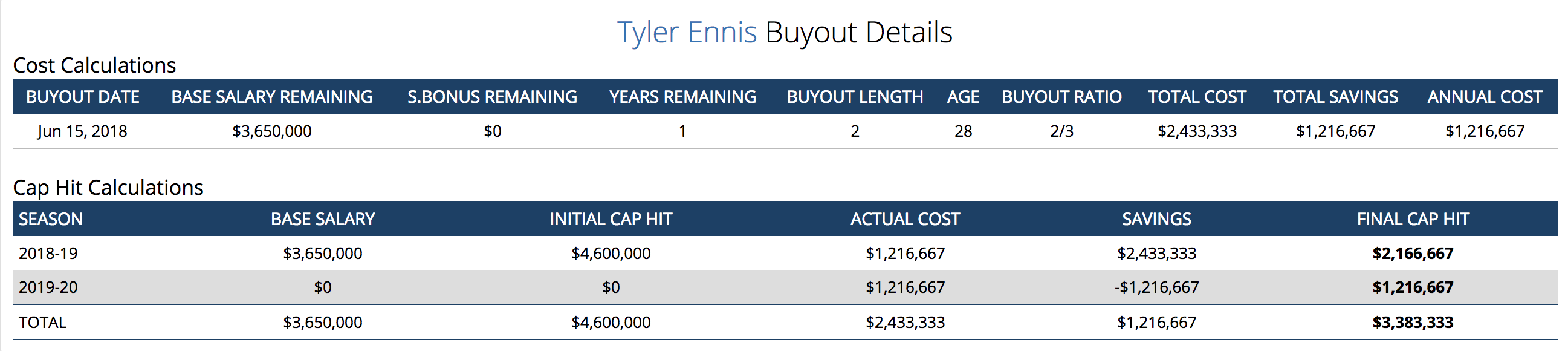The width and height of the screenshot is (1568, 351).
Task: Select the 2018-19 season row label
Action: (x=48, y=254)
